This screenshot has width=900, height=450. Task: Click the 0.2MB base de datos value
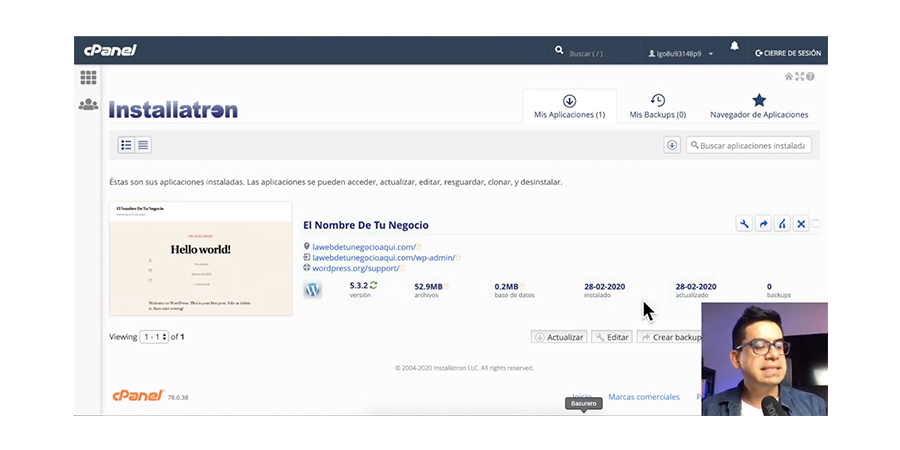coord(506,286)
